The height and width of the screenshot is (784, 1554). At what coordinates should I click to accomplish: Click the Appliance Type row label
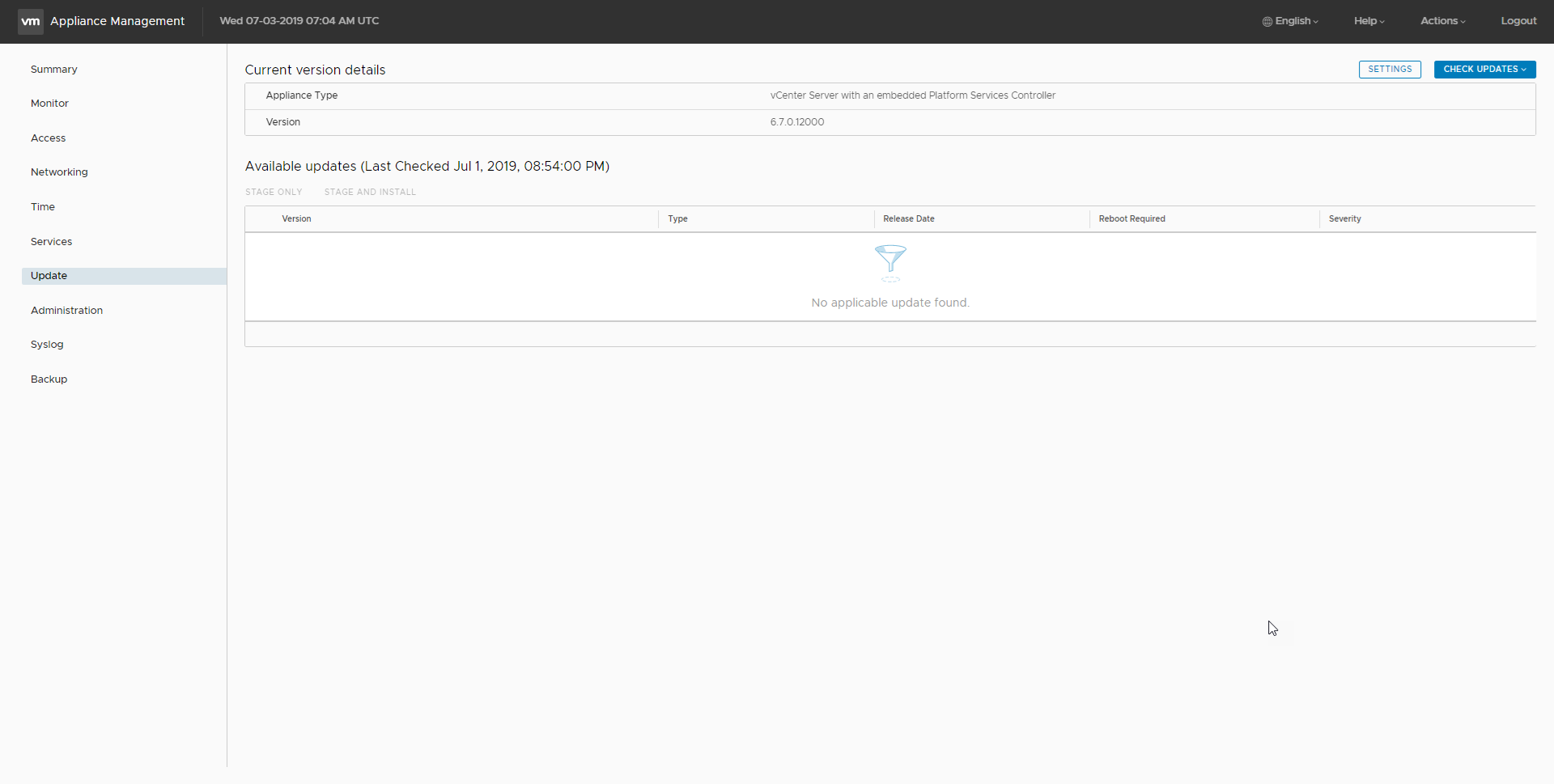tap(302, 95)
